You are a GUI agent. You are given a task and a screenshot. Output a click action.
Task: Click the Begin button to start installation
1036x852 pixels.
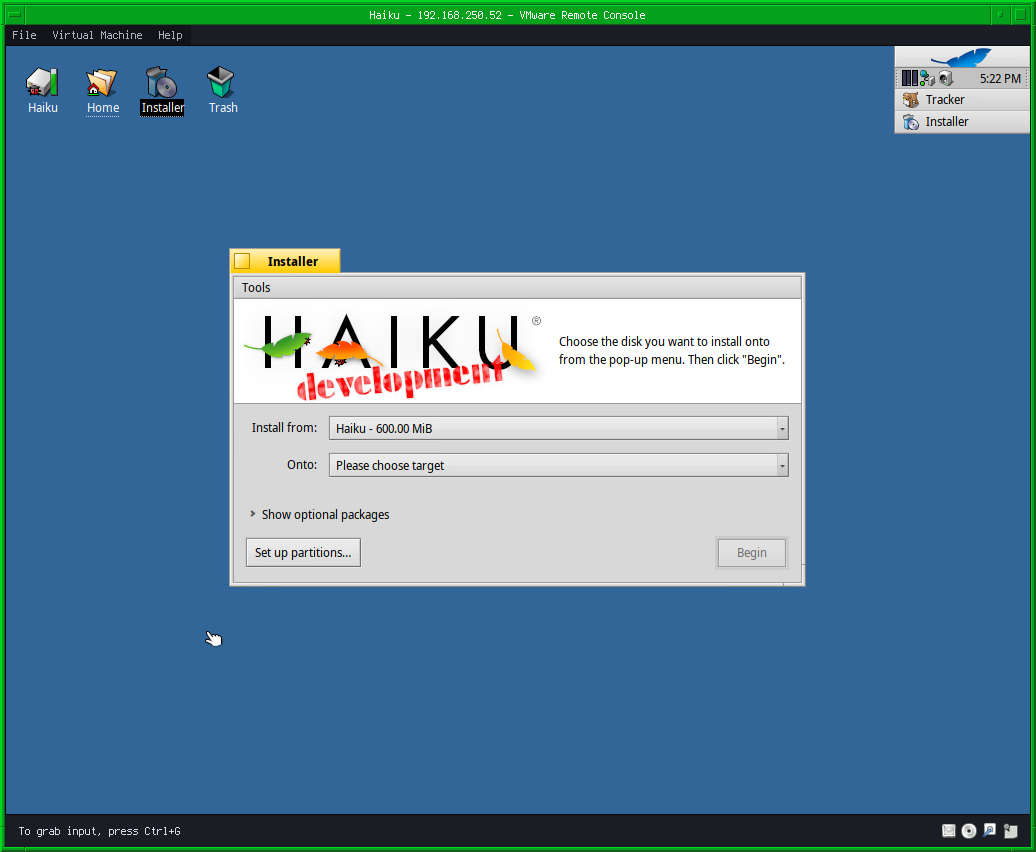(751, 552)
